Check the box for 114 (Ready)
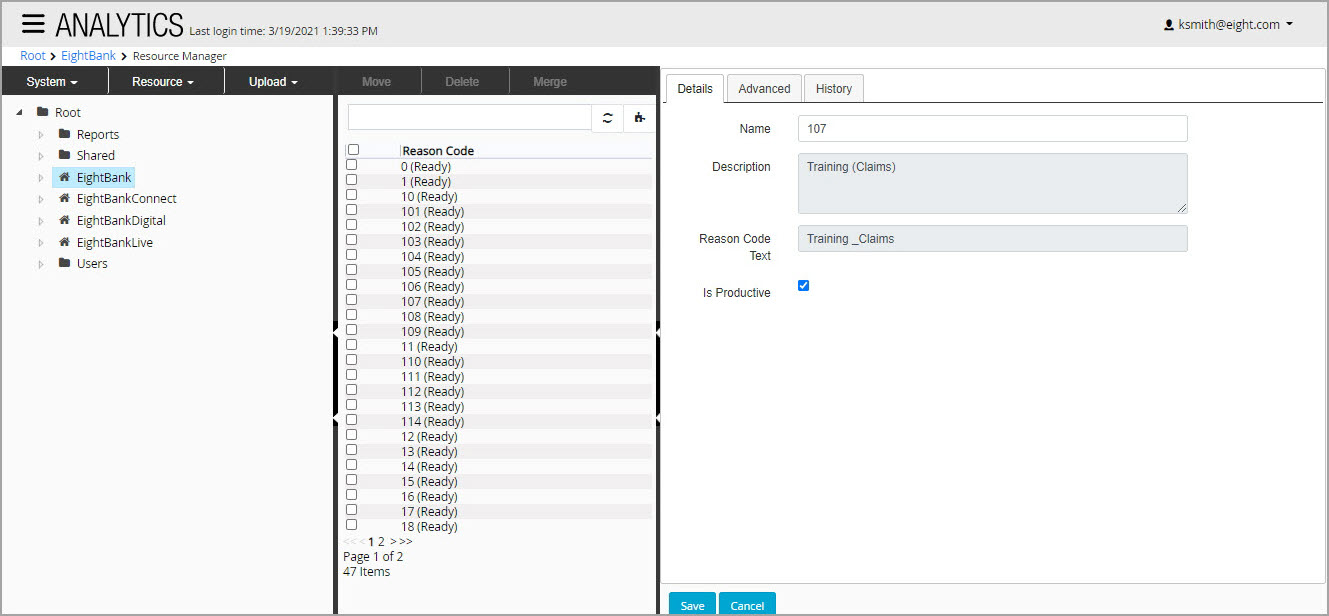1329x616 pixels. 351,420
